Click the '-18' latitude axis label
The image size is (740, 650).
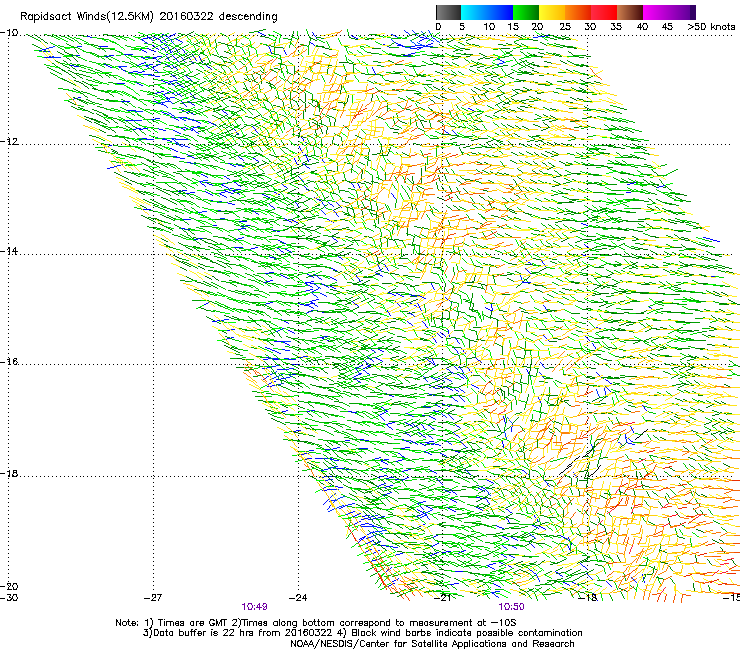pyautogui.click(x=9, y=473)
